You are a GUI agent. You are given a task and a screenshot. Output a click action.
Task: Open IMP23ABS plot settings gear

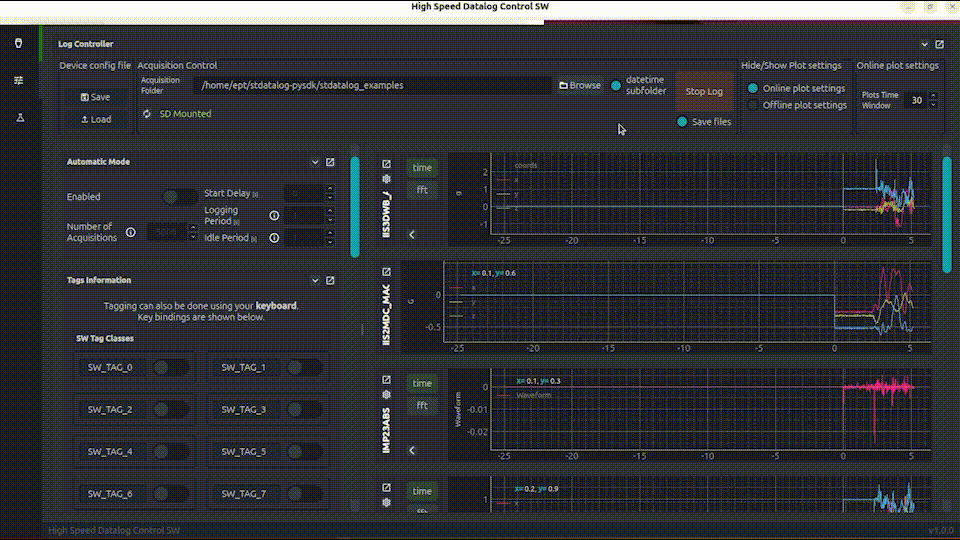(386, 394)
